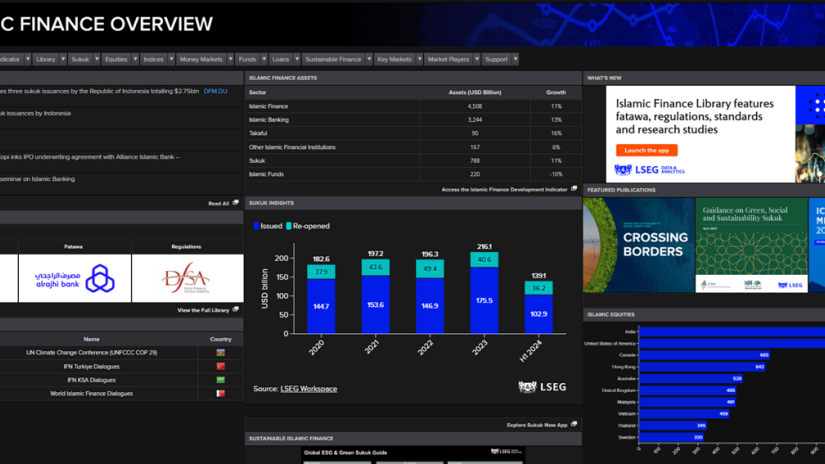Open the Loans menu
The image size is (825, 464).
(281, 59)
